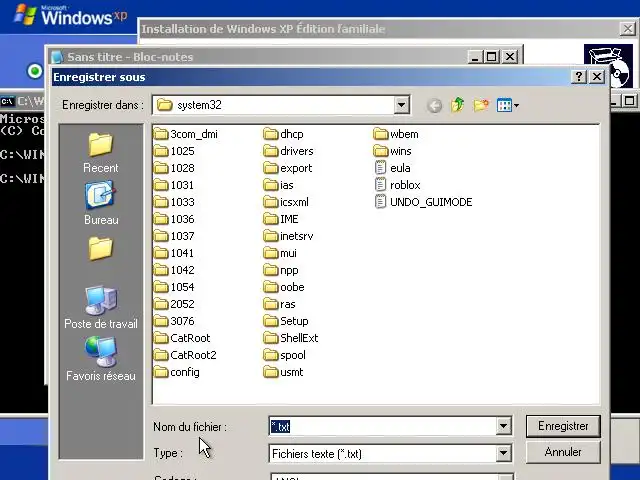Expand the Enregistrer dans location dropdown
The image size is (640, 480).
[401, 105]
